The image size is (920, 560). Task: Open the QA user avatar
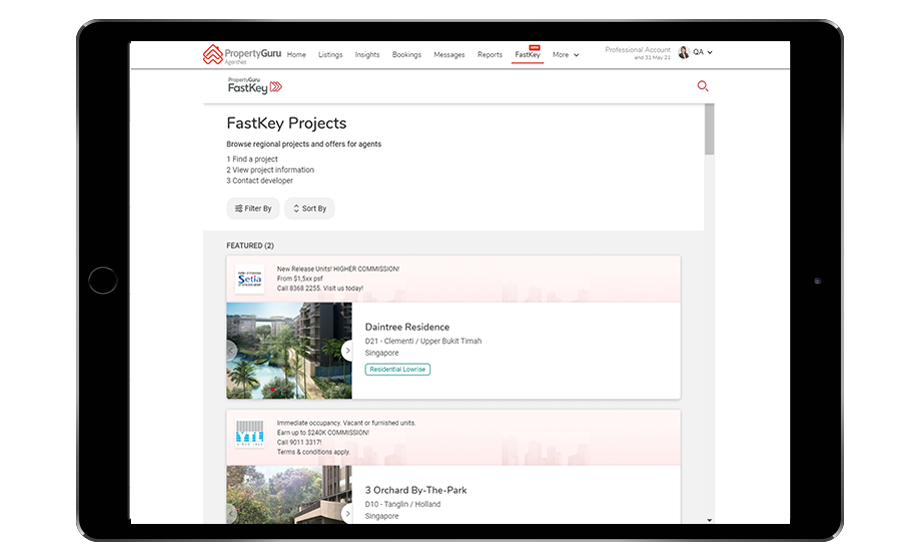(x=684, y=52)
